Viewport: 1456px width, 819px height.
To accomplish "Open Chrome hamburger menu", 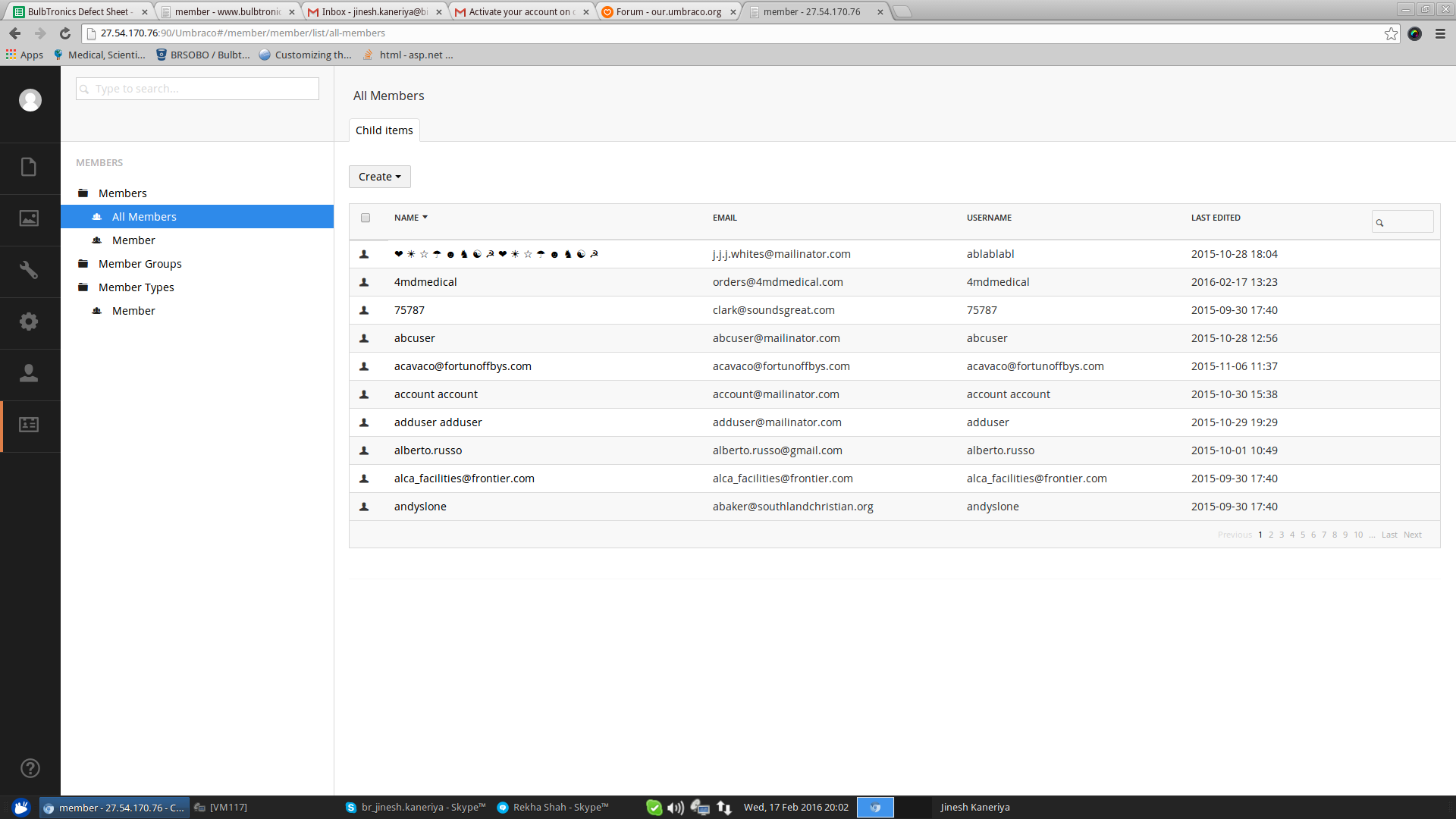I will (x=1440, y=33).
